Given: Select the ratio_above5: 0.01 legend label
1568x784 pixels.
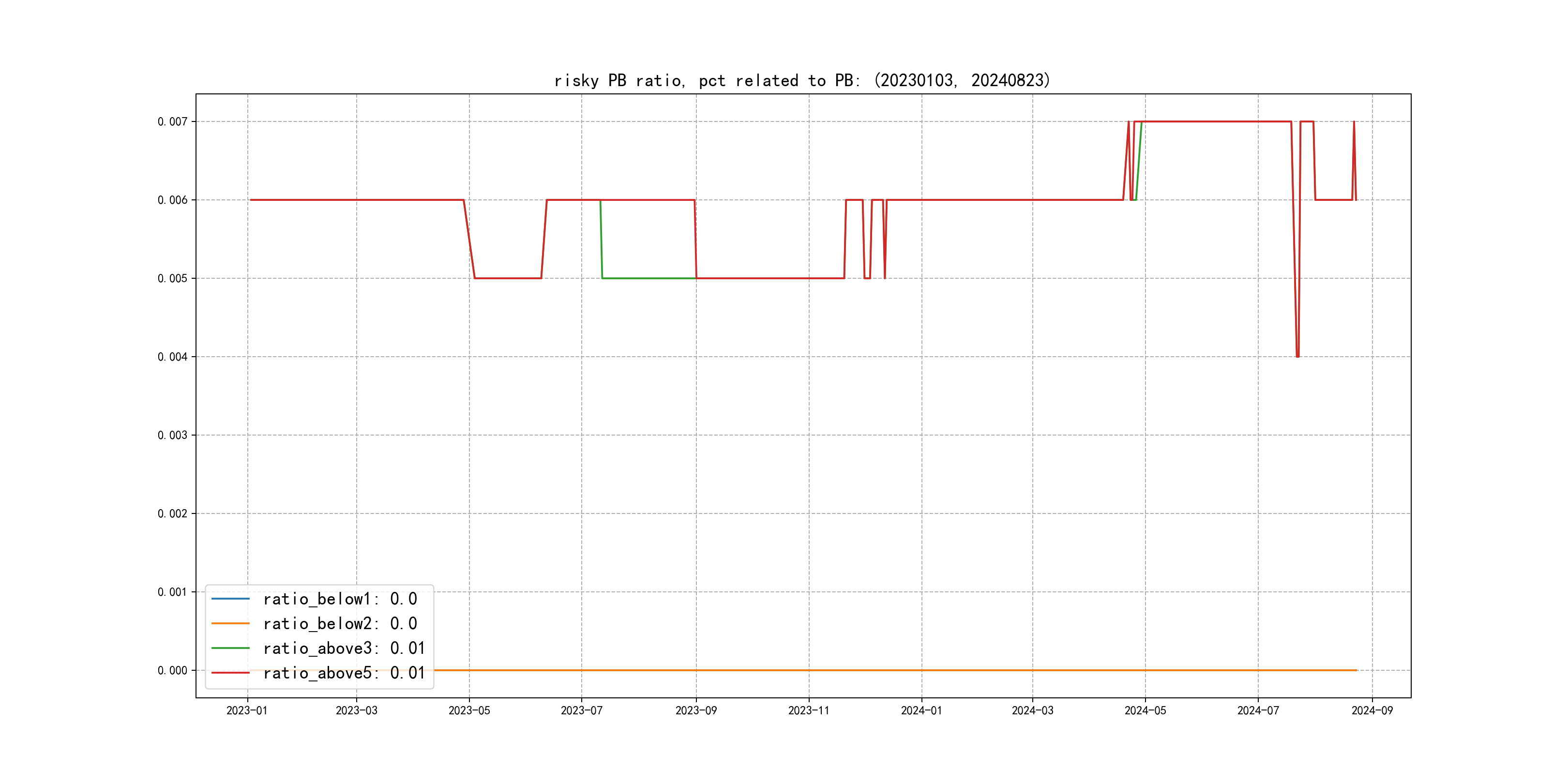Looking at the screenshot, I should (343, 673).
